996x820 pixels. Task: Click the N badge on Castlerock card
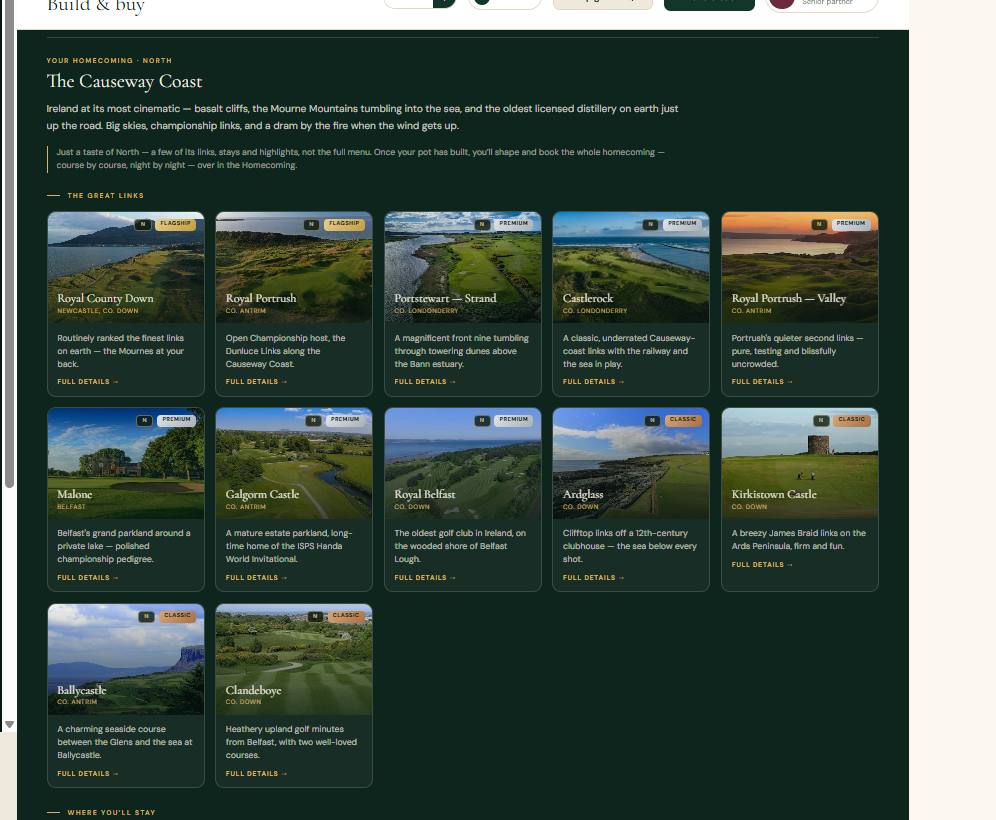pyautogui.click(x=650, y=224)
